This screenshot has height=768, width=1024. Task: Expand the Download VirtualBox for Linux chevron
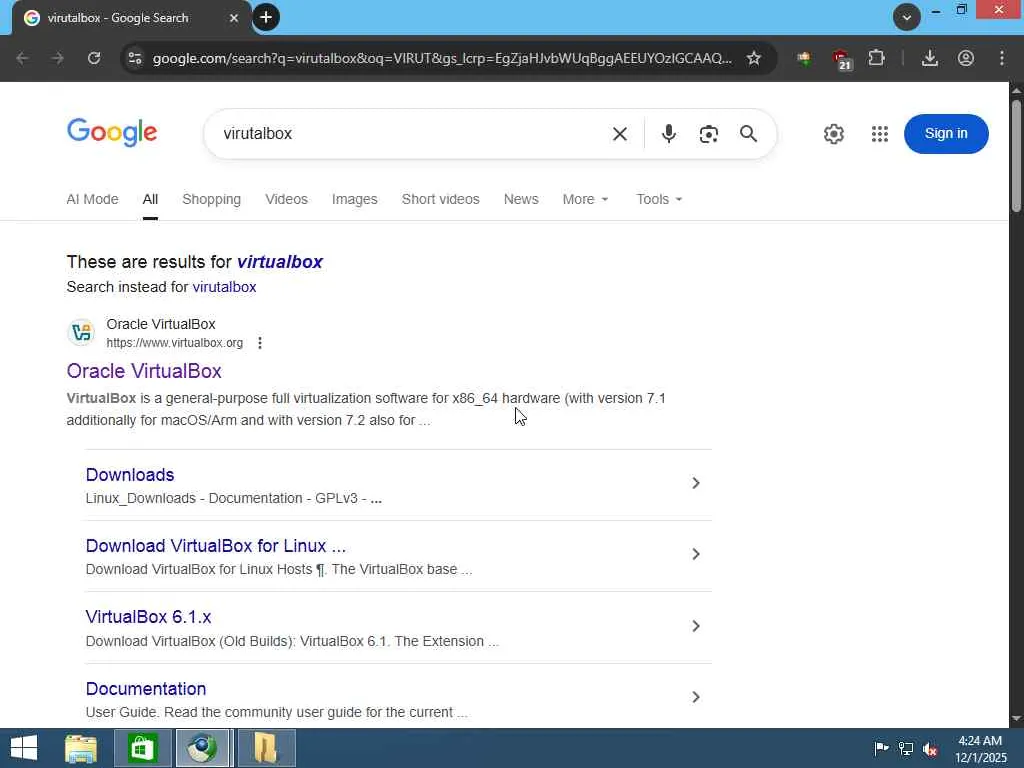pos(696,554)
